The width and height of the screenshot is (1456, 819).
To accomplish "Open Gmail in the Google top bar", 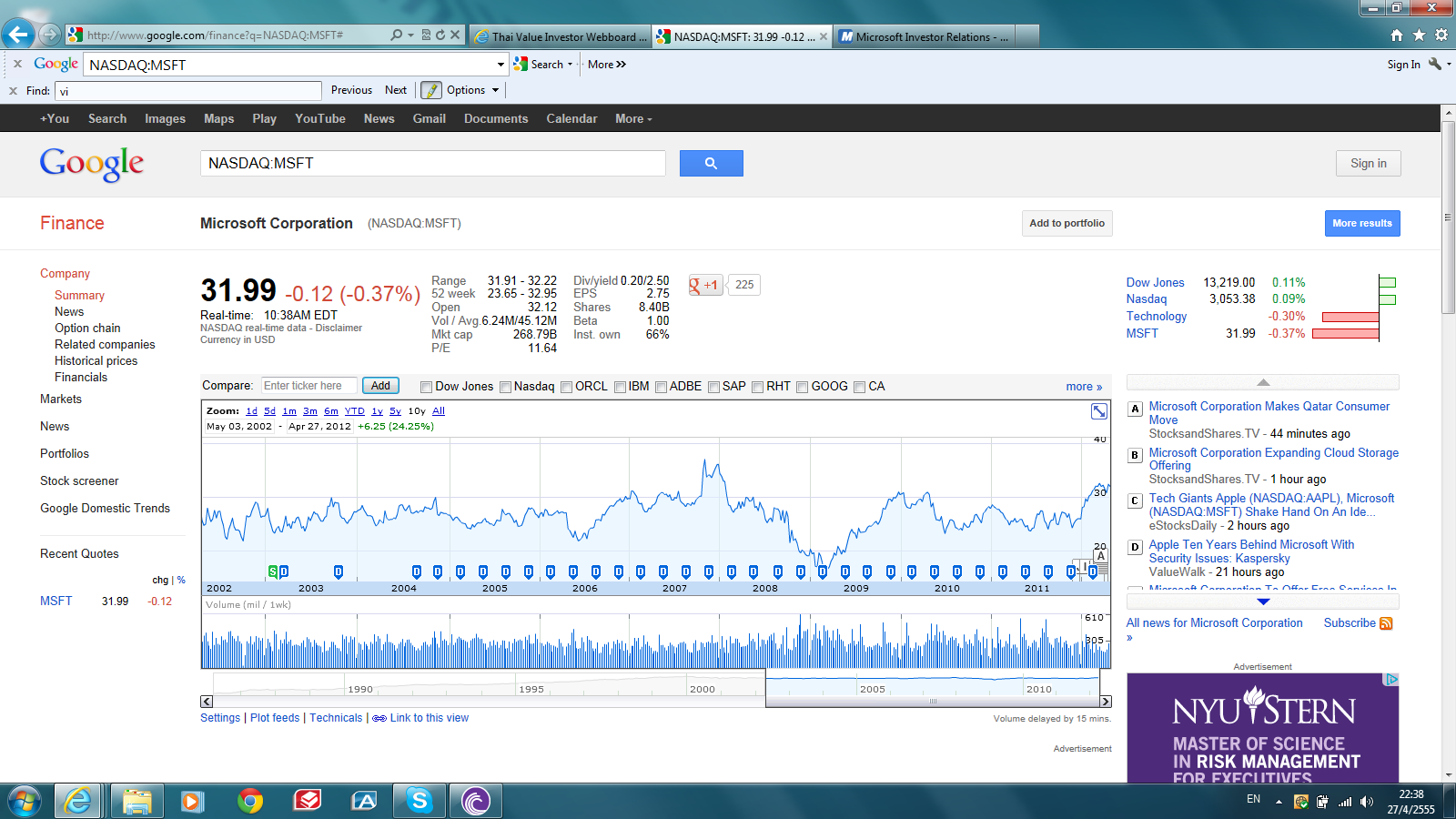I will [x=429, y=119].
